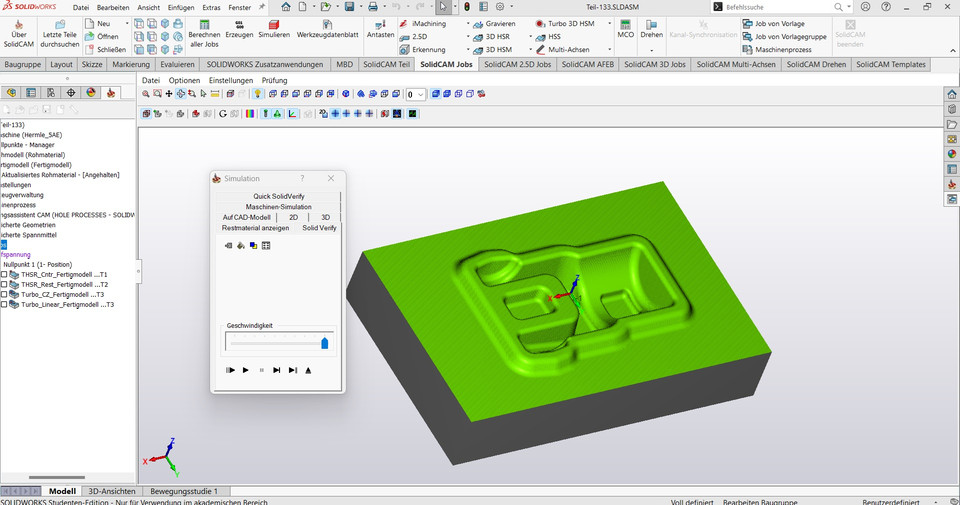Collapse the ribbon using the chevron
Image resolution: width=960 pixels, height=505 pixels.
[x=953, y=50]
